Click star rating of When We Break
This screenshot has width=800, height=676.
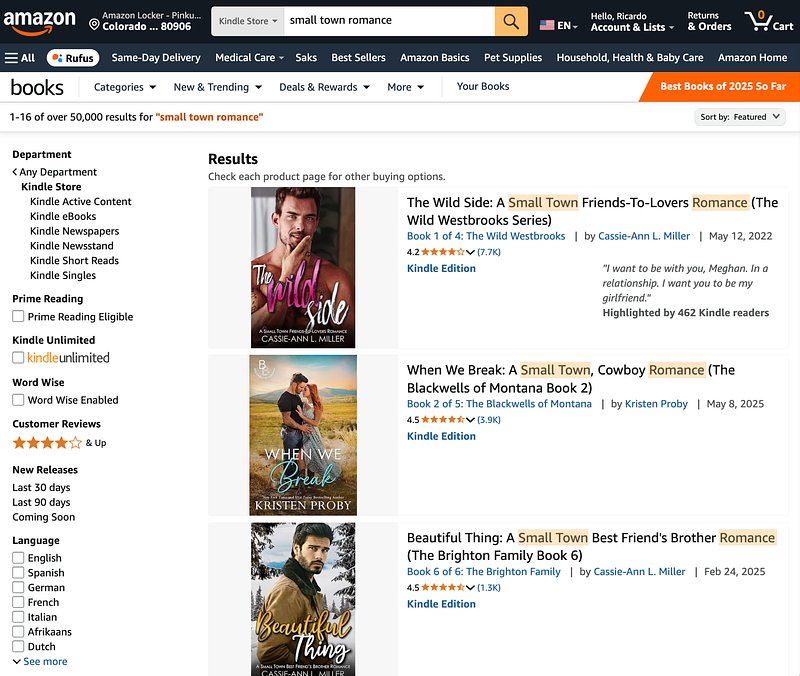tap(443, 419)
